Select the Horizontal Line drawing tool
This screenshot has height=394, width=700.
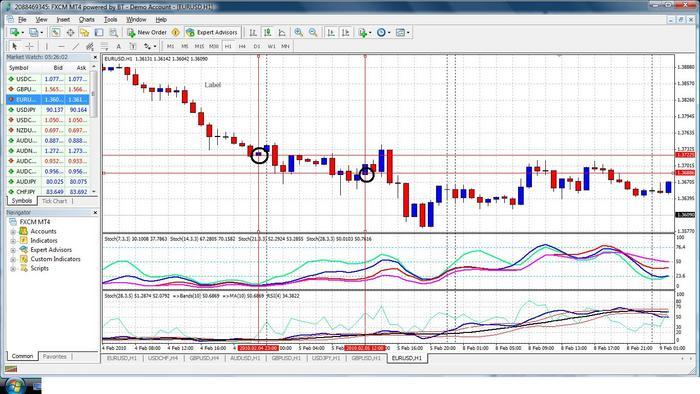click(61, 46)
